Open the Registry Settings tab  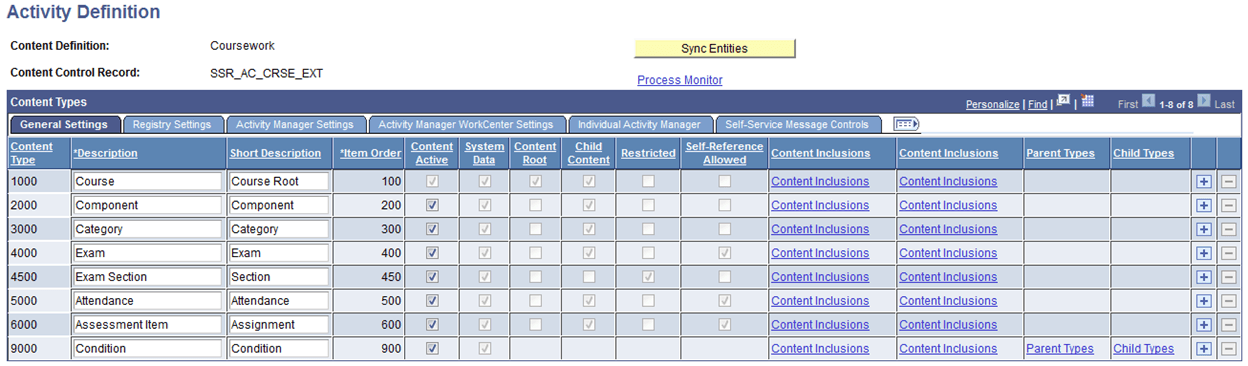[172, 125]
